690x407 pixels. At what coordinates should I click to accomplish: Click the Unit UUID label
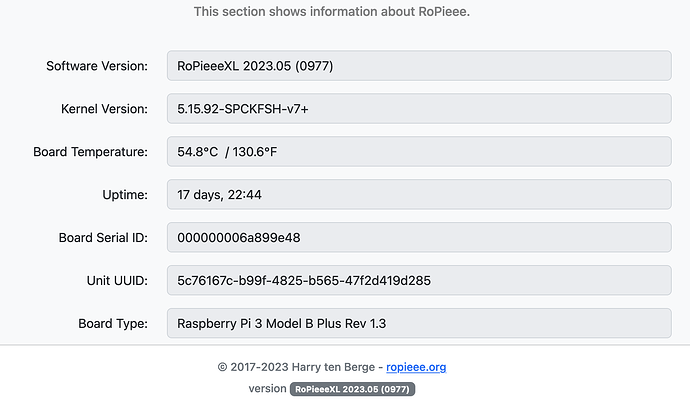pyautogui.click(x=115, y=281)
